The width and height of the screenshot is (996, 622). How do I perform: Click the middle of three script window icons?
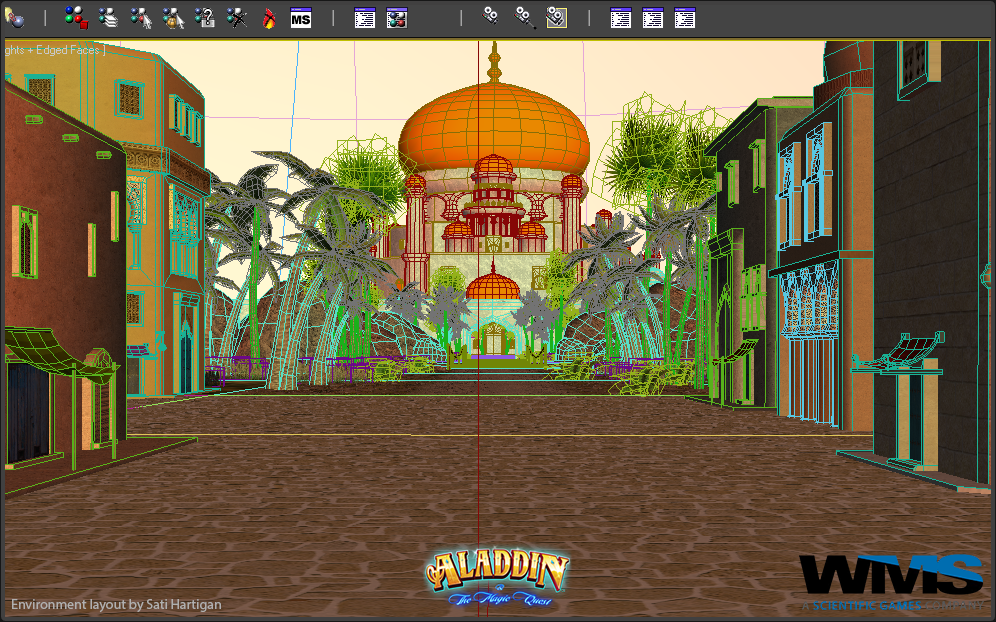[x=652, y=18]
